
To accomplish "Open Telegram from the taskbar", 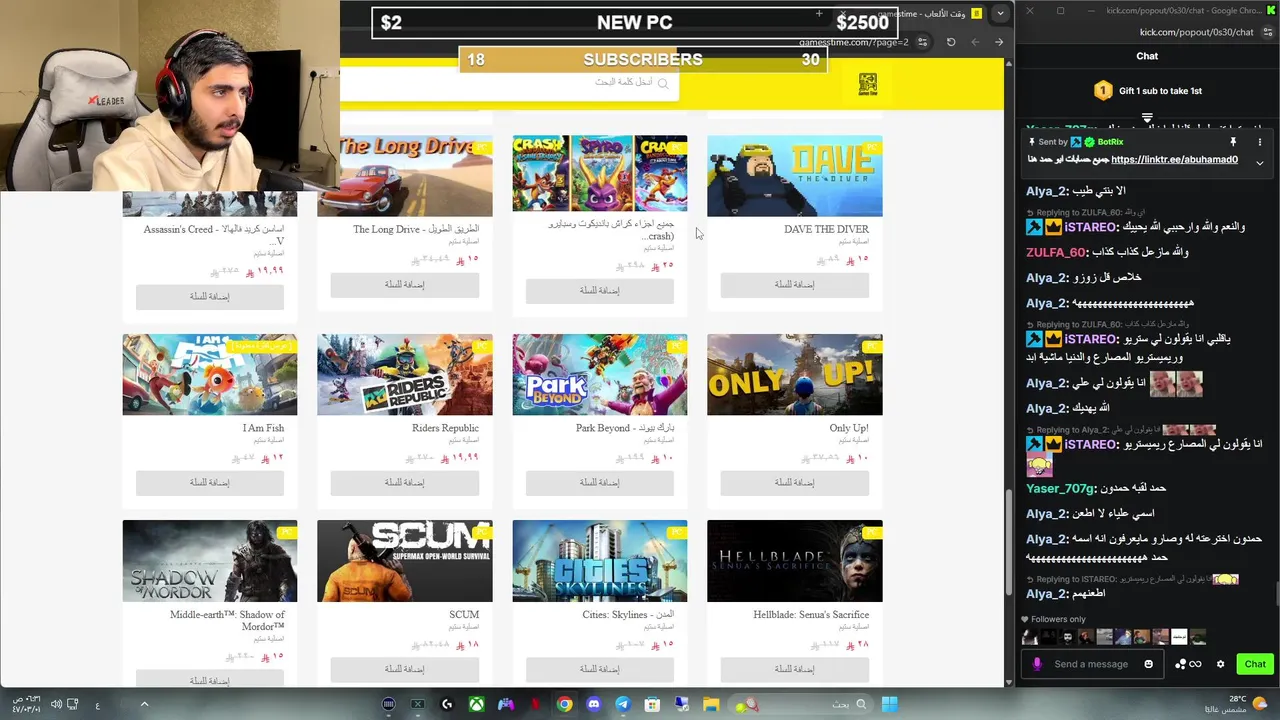I will 623,704.
